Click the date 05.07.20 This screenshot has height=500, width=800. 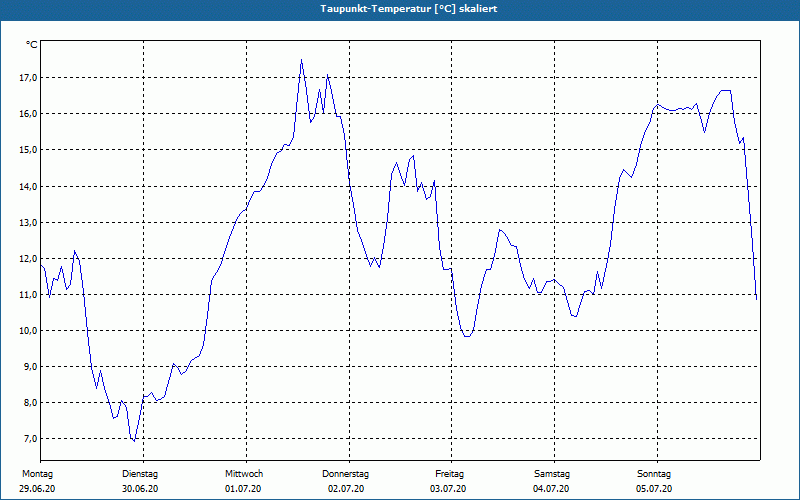pyautogui.click(x=654, y=489)
